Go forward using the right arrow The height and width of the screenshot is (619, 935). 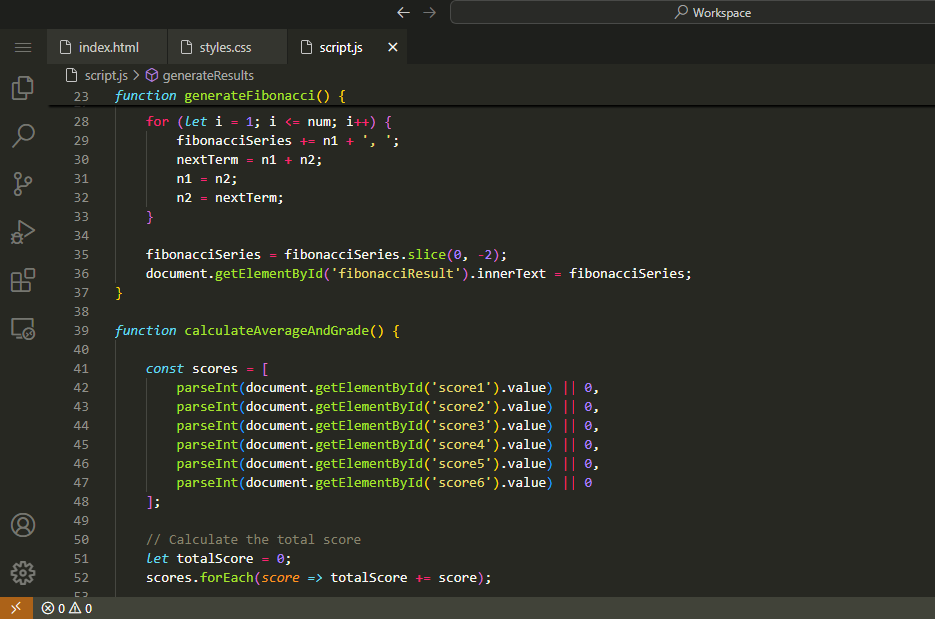(x=429, y=13)
